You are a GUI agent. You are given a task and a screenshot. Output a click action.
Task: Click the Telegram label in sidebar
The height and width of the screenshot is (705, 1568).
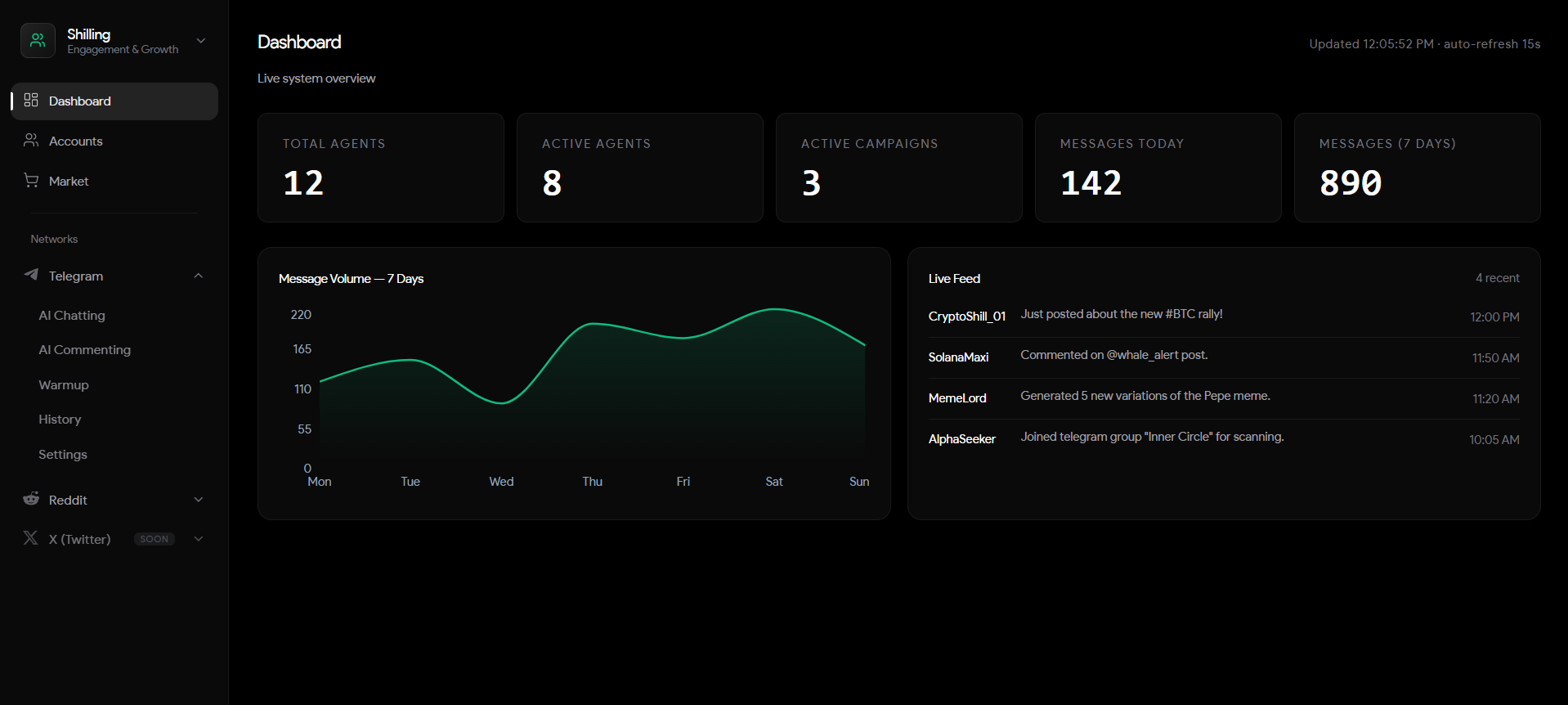point(76,276)
